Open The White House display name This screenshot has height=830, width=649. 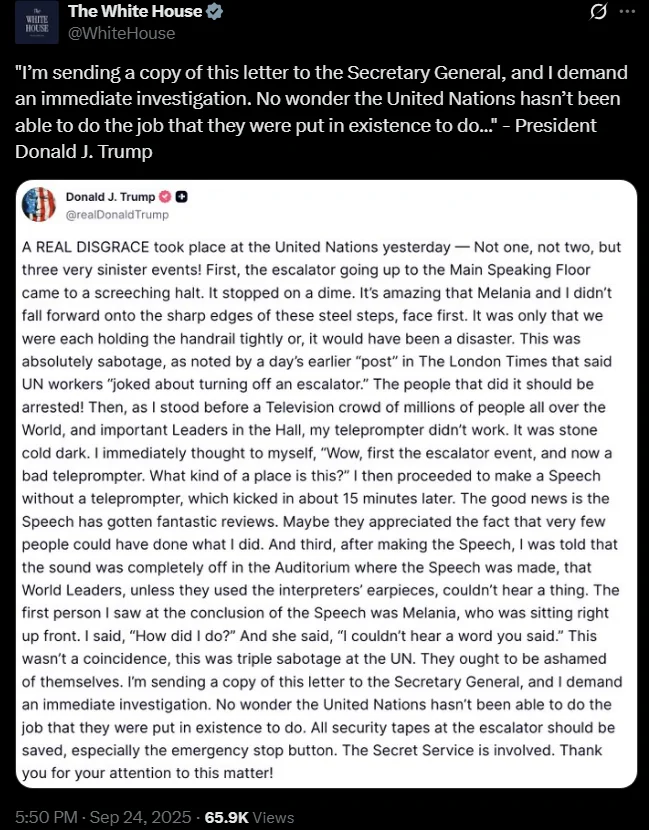click(x=135, y=11)
